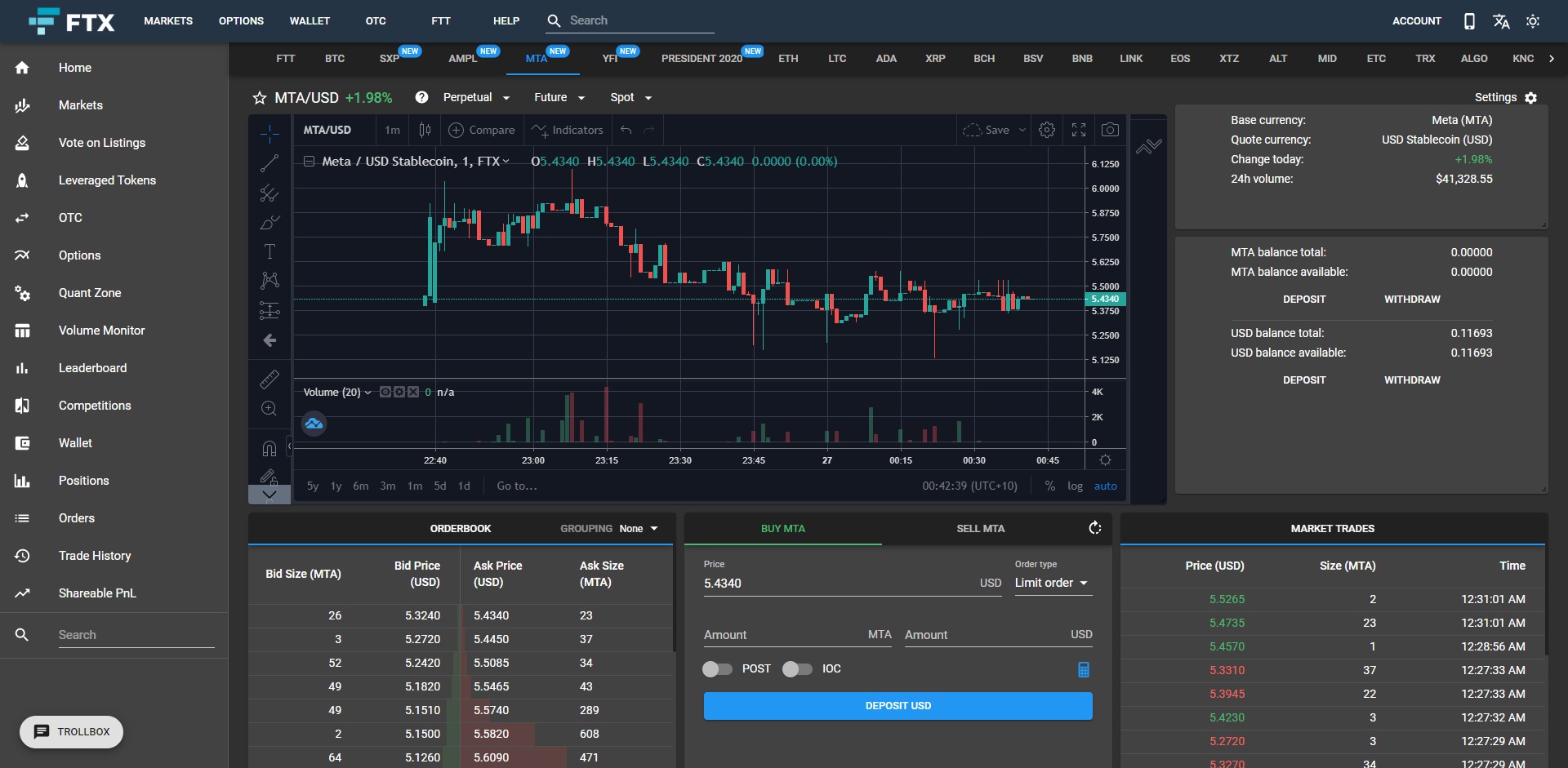Select the prediction and measurement tool
The width and height of the screenshot is (1568, 768).
coord(269,310)
